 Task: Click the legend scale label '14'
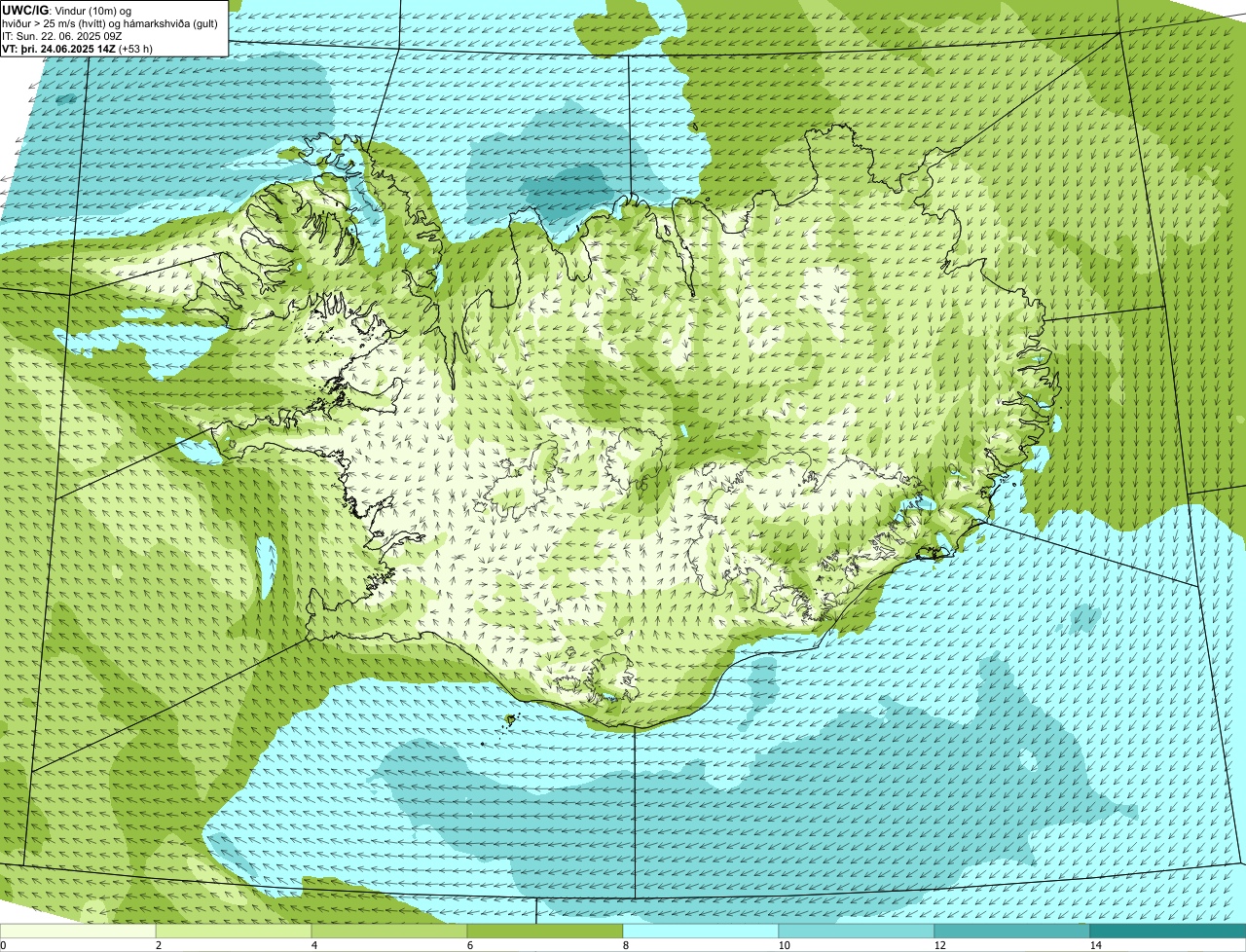[1095, 945]
